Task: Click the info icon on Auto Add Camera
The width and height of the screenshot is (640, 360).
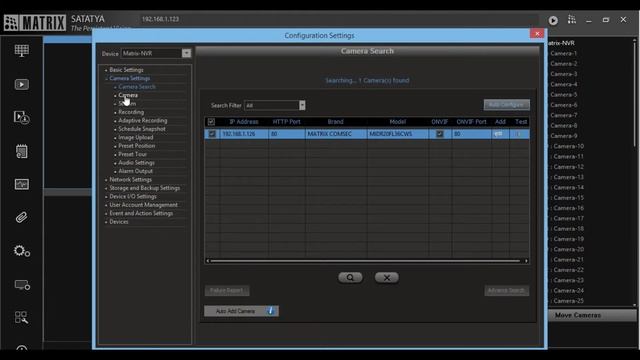Action: [x=271, y=311]
